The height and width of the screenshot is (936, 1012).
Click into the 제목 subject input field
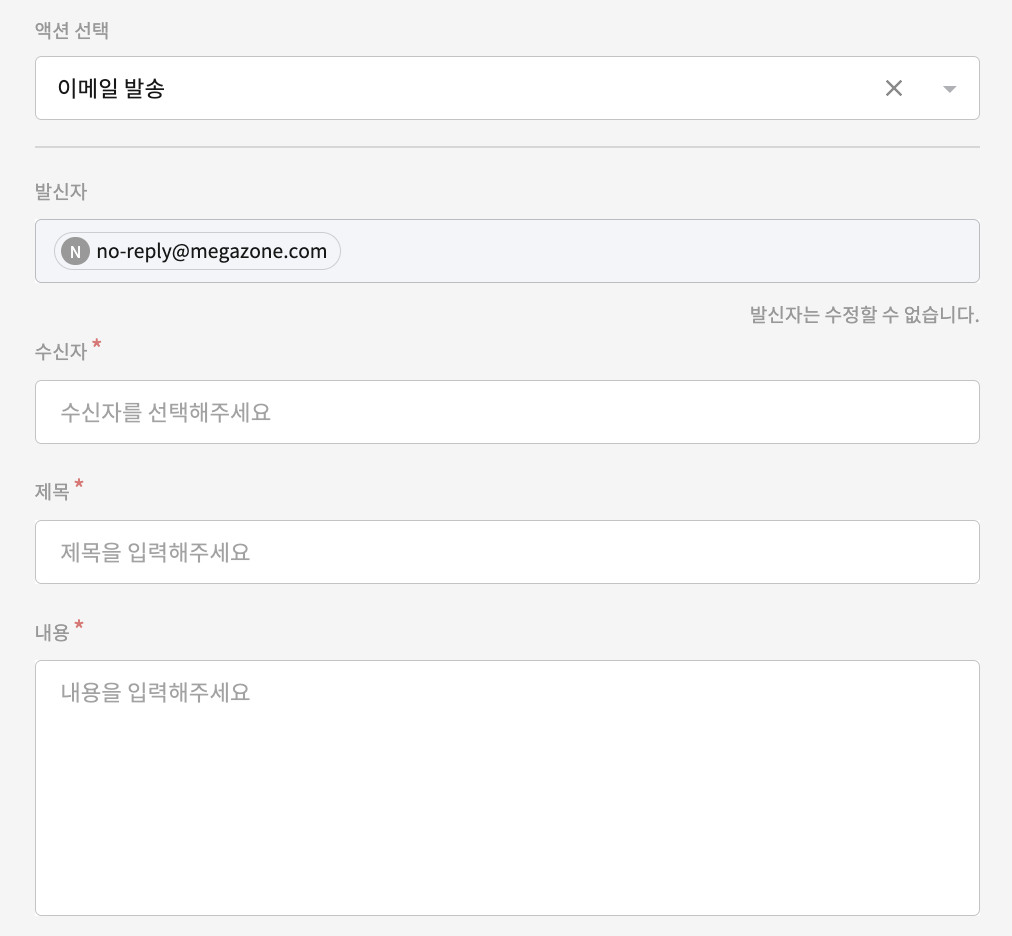pos(506,552)
